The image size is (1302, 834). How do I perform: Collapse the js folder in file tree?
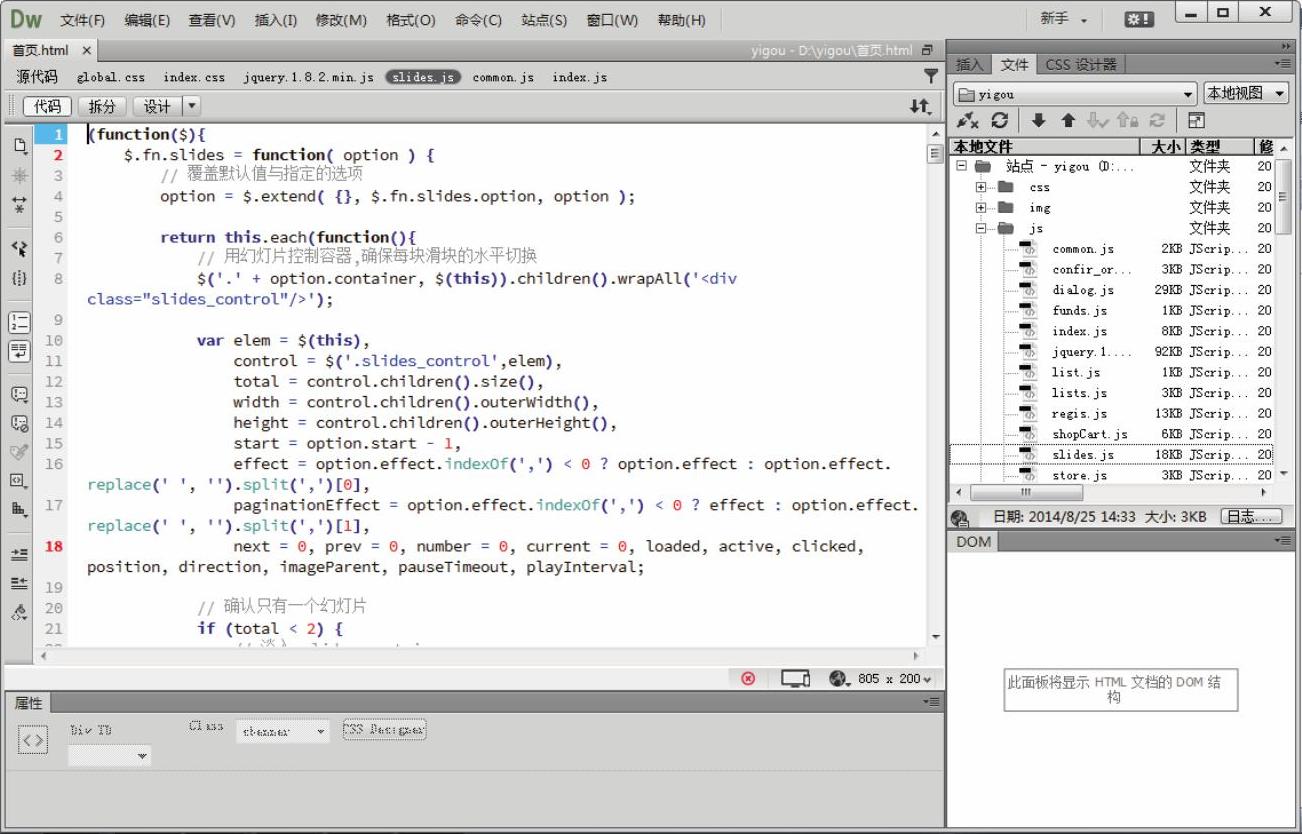coord(981,229)
